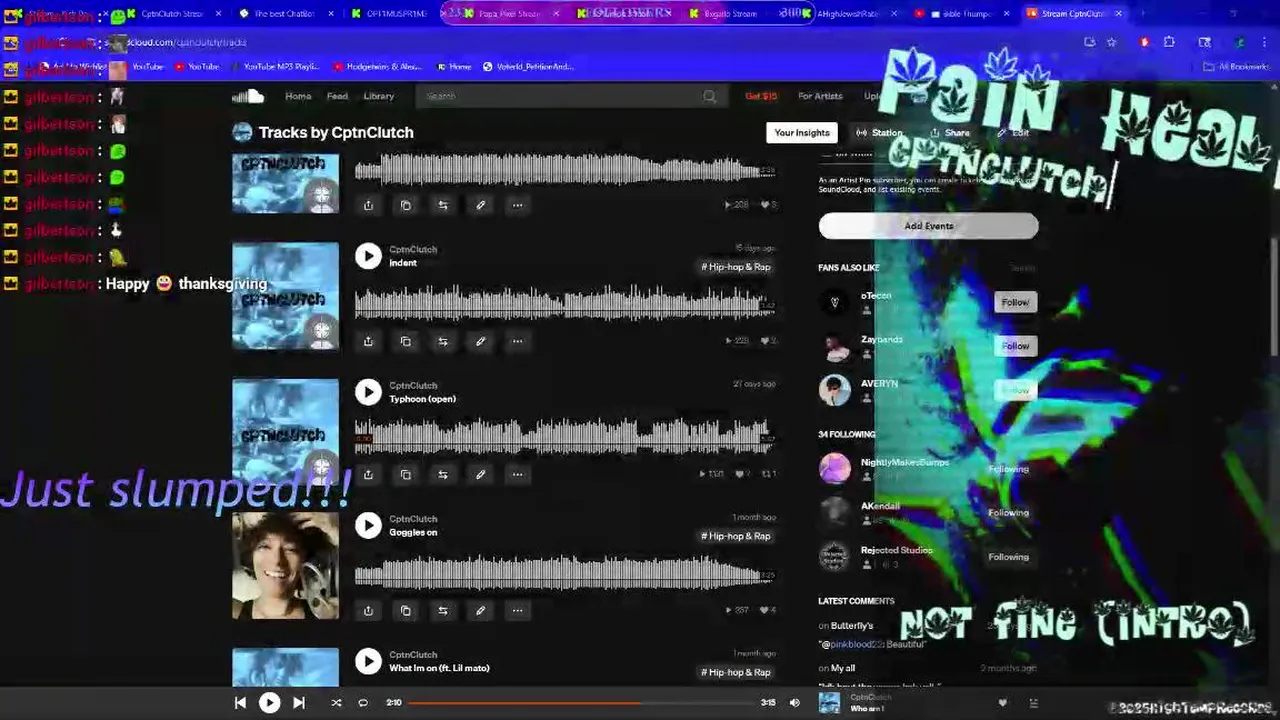The height and width of the screenshot is (720, 1280).
Task: Edit the Goggles on track
Action: [480, 610]
